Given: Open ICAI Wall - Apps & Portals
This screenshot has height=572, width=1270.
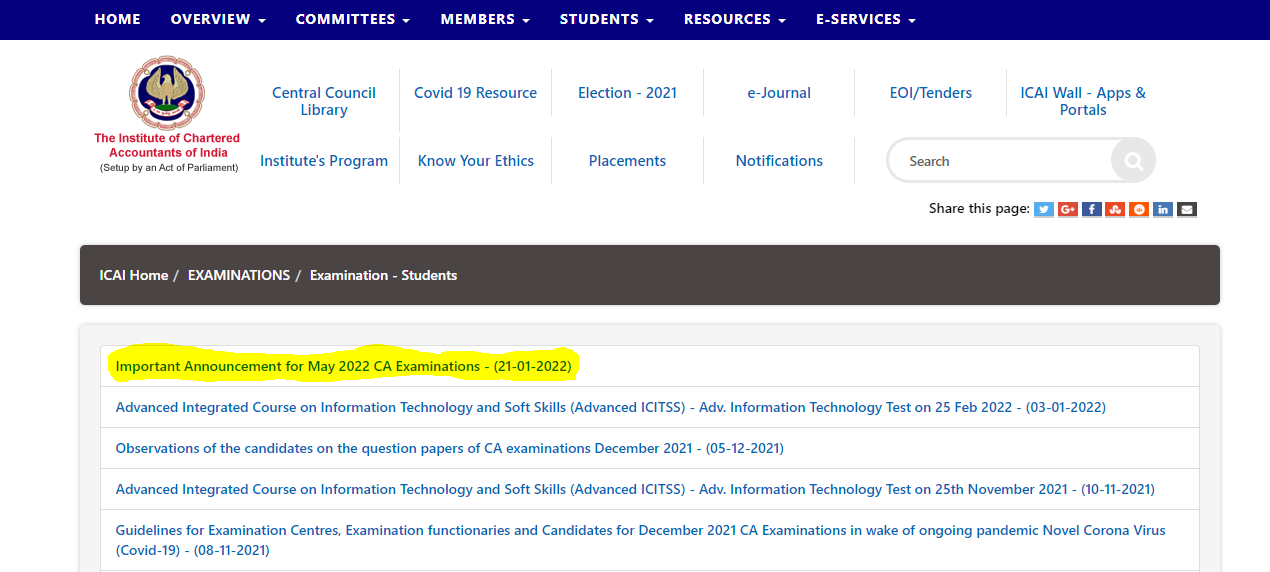Looking at the screenshot, I should (1083, 101).
